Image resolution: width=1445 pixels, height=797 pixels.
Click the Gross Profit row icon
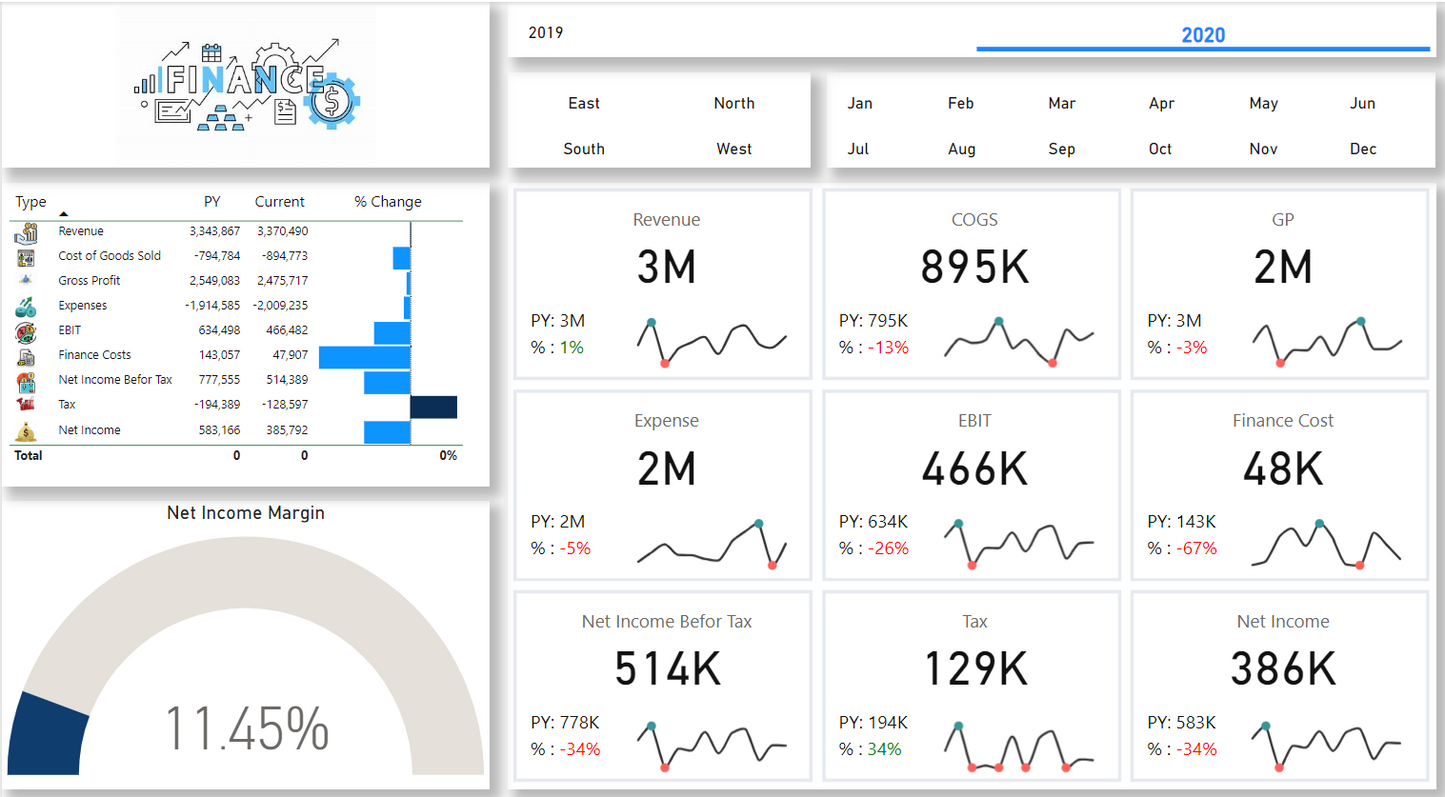tap(26, 281)
